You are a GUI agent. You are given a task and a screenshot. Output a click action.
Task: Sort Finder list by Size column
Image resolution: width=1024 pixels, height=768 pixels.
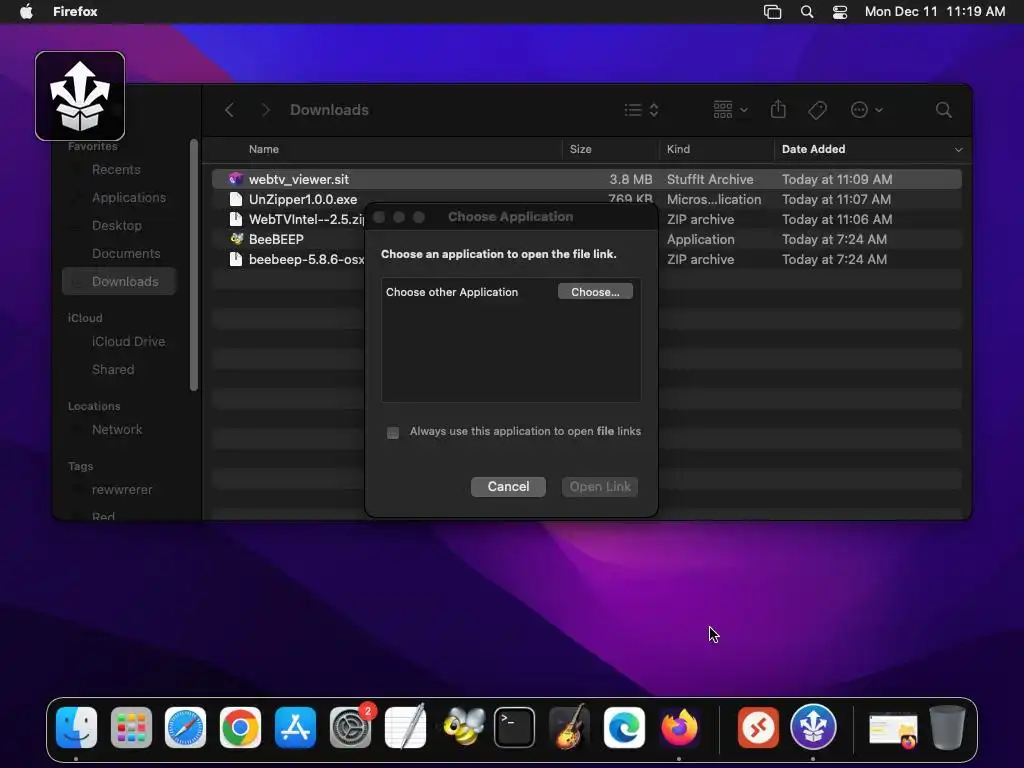pos(581,149)
